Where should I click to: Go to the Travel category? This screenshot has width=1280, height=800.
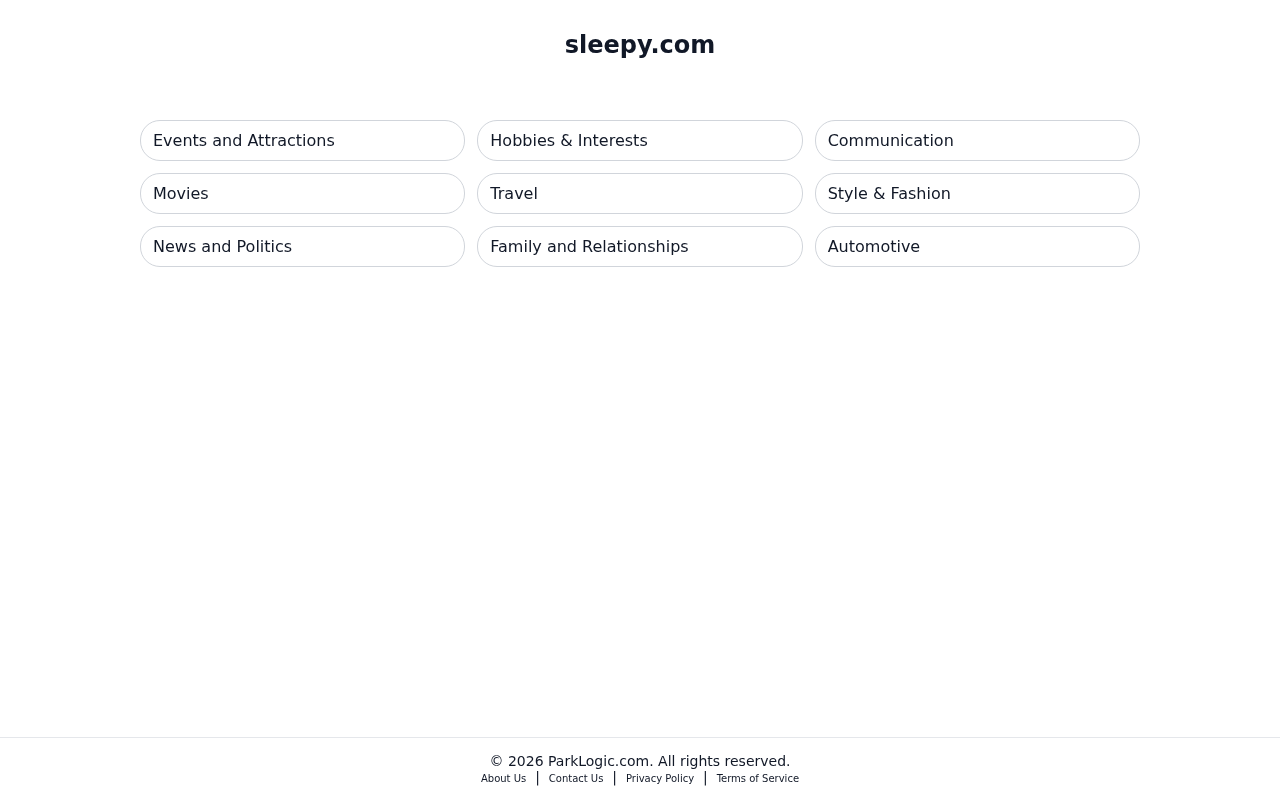(x=640, y=194)
